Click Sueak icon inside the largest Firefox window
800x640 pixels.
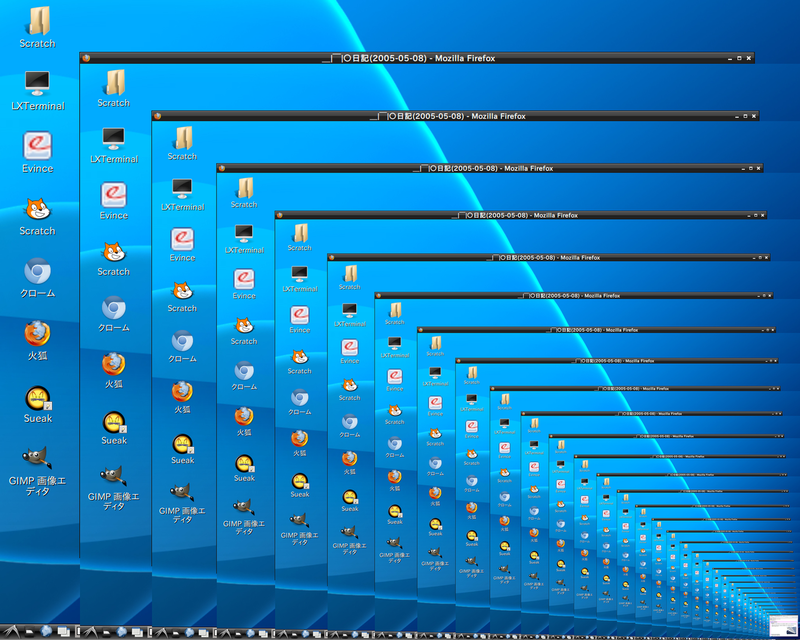click(114, 423)
